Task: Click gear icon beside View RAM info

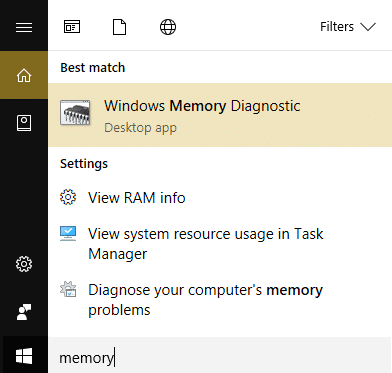Action: click(68, 197)
